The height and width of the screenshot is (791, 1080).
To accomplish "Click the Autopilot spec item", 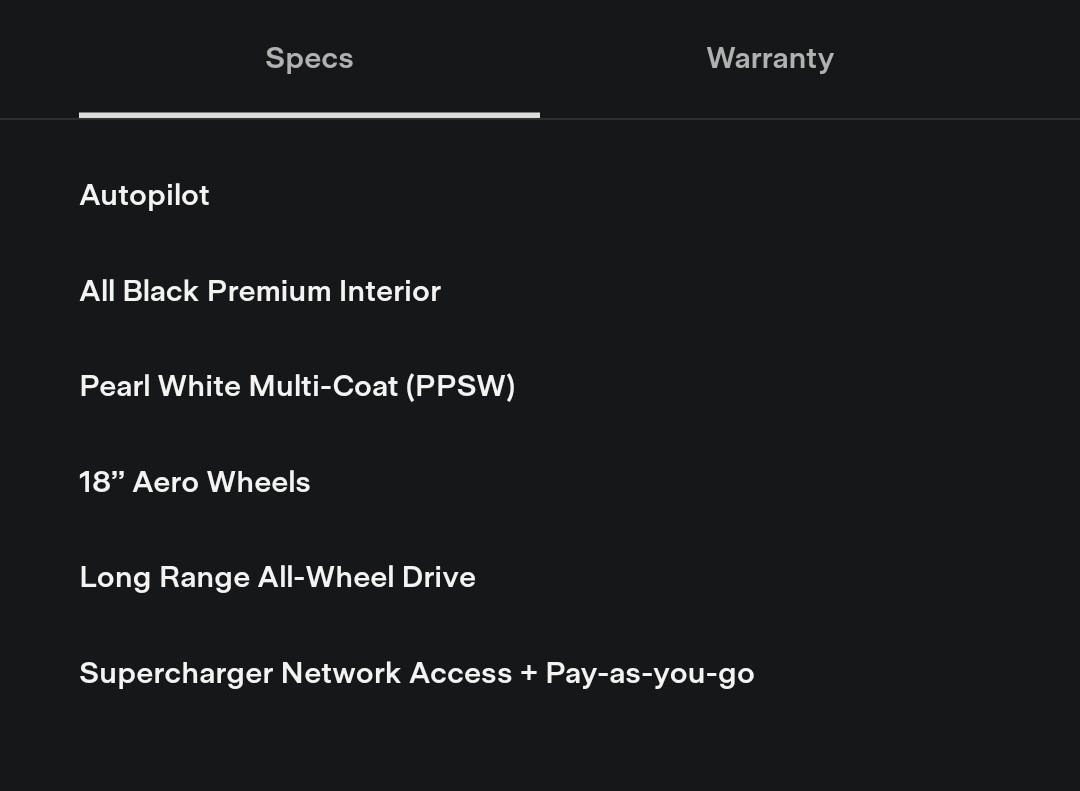I will pyautogui.click(x=144, y=195).
